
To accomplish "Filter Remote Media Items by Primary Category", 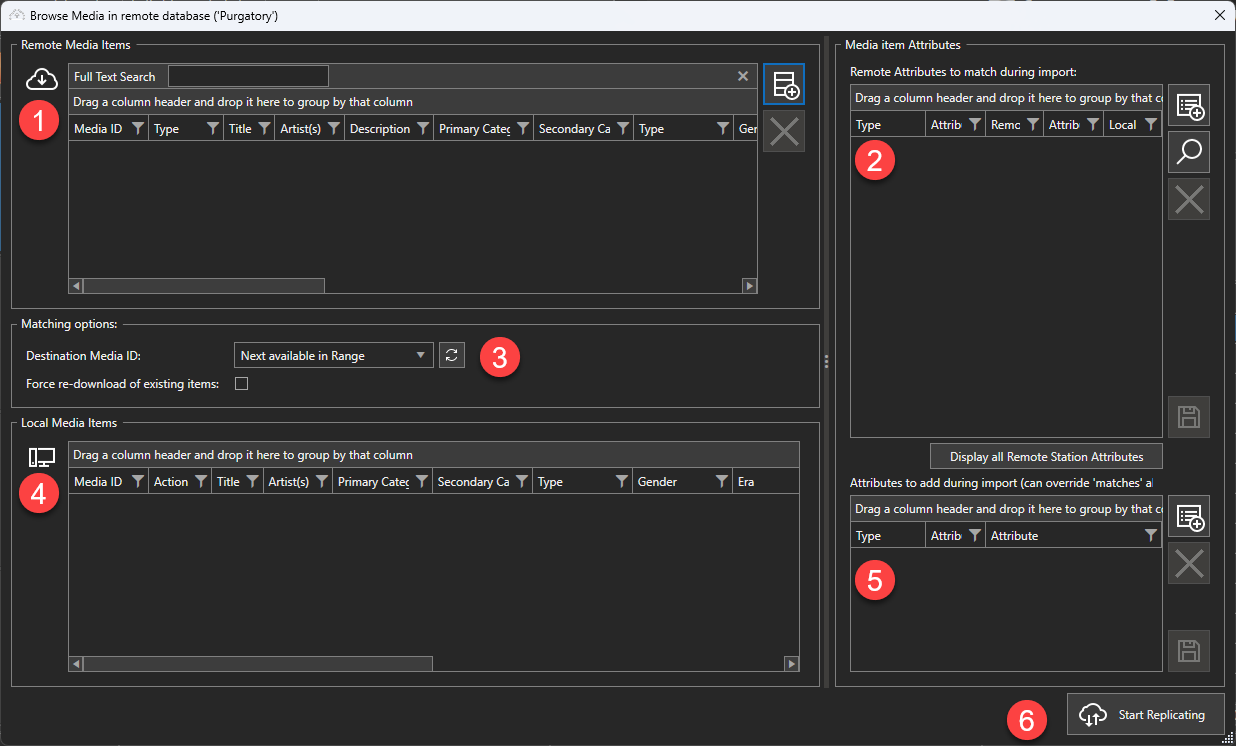I will [522, 128].
